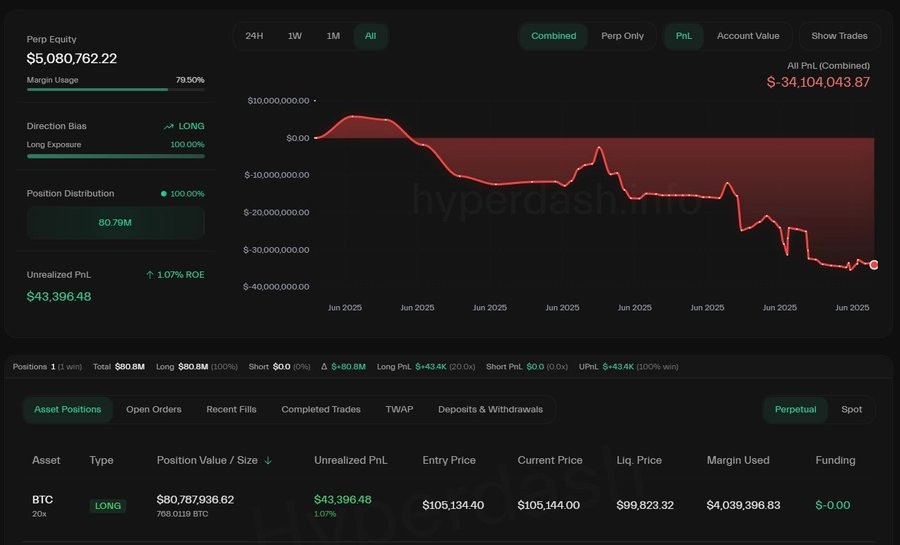The height and width of the screenshot is (545, 900).
Task: Open the Open Orders tab
Action: click(x=154, y=410)
